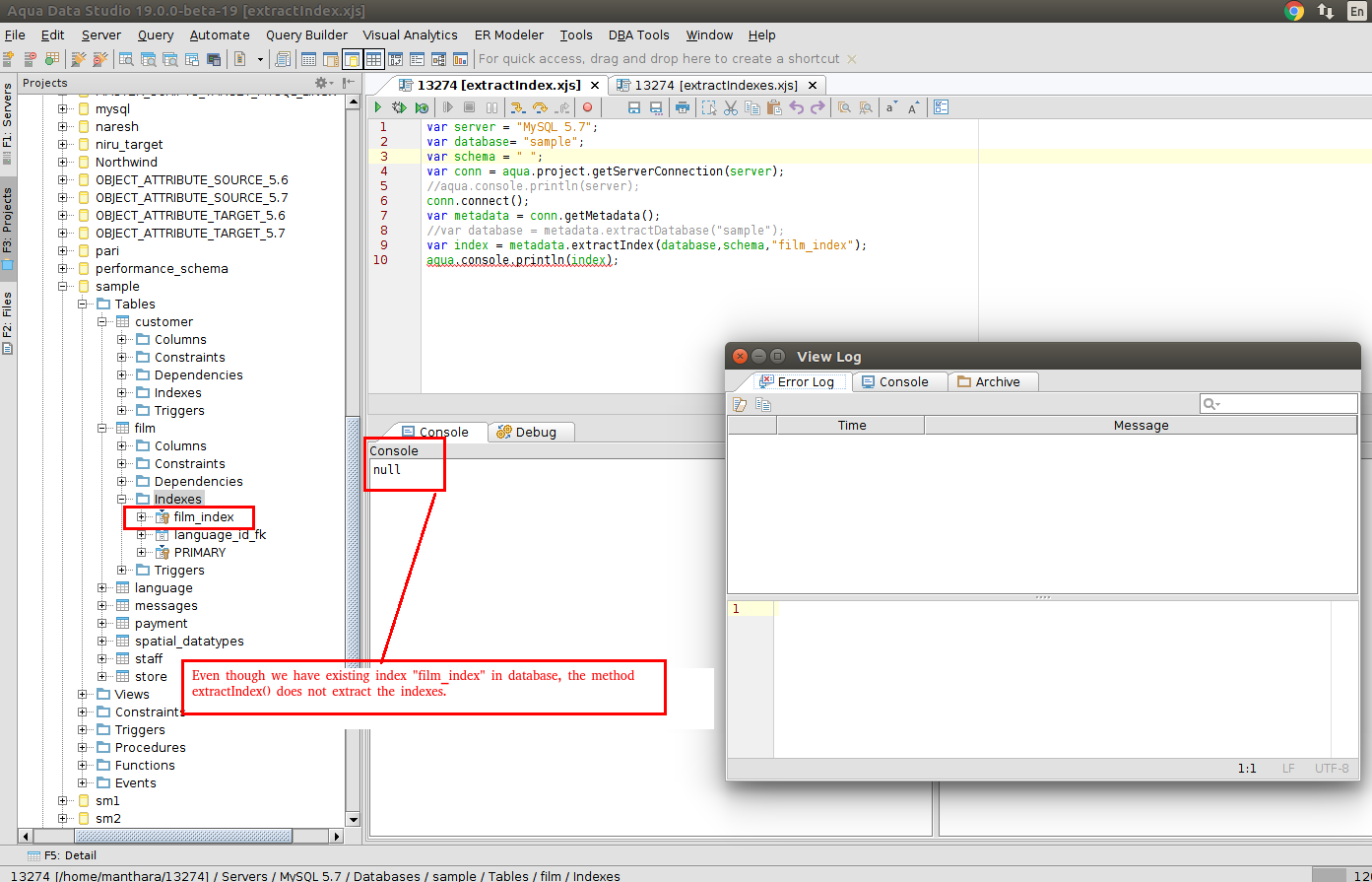Collapse the sample database node
The height and width of the screenshot is (882, 1372).
pos(63,287)
